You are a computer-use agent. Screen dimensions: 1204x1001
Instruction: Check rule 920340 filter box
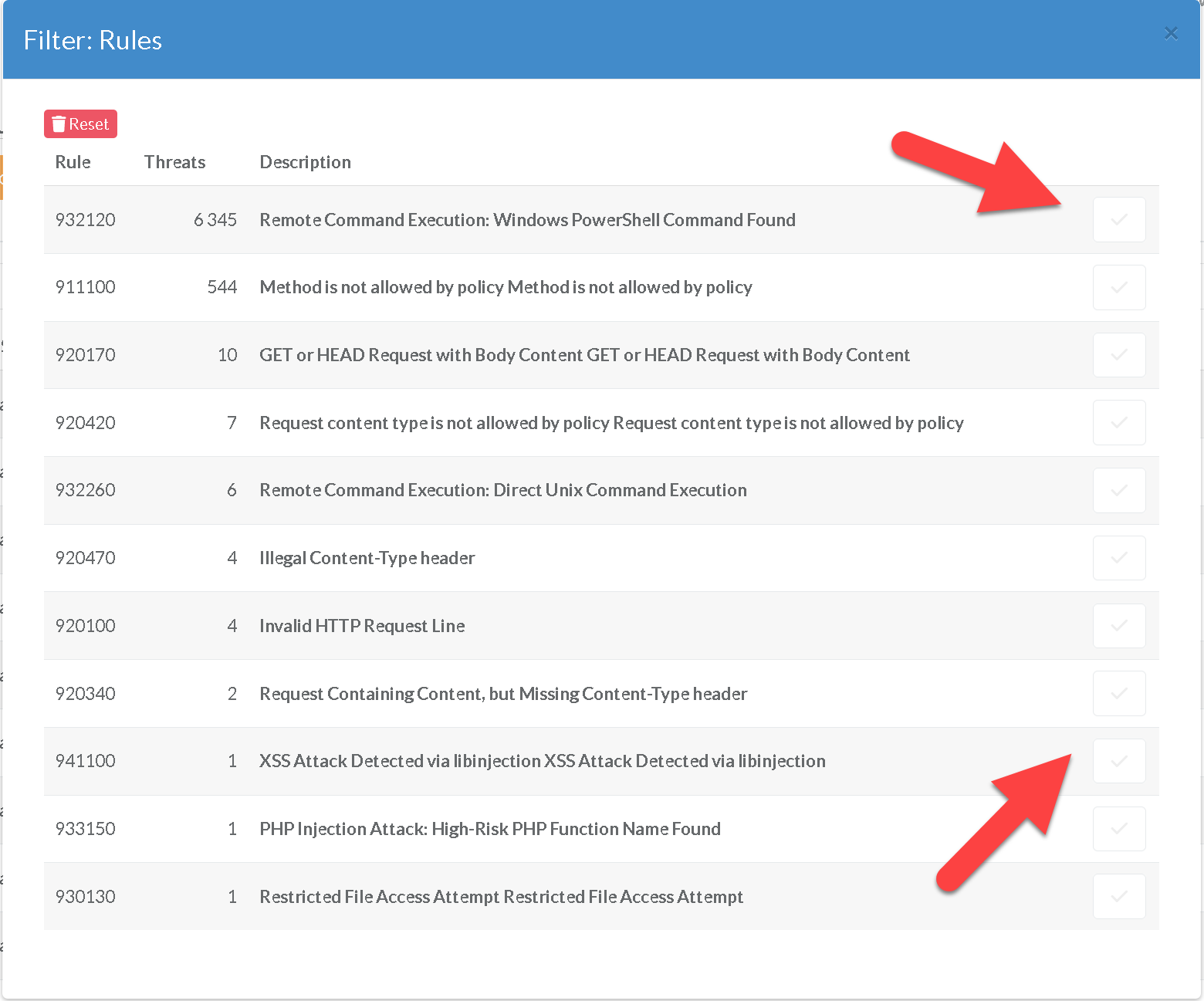tap(1118, 694)
